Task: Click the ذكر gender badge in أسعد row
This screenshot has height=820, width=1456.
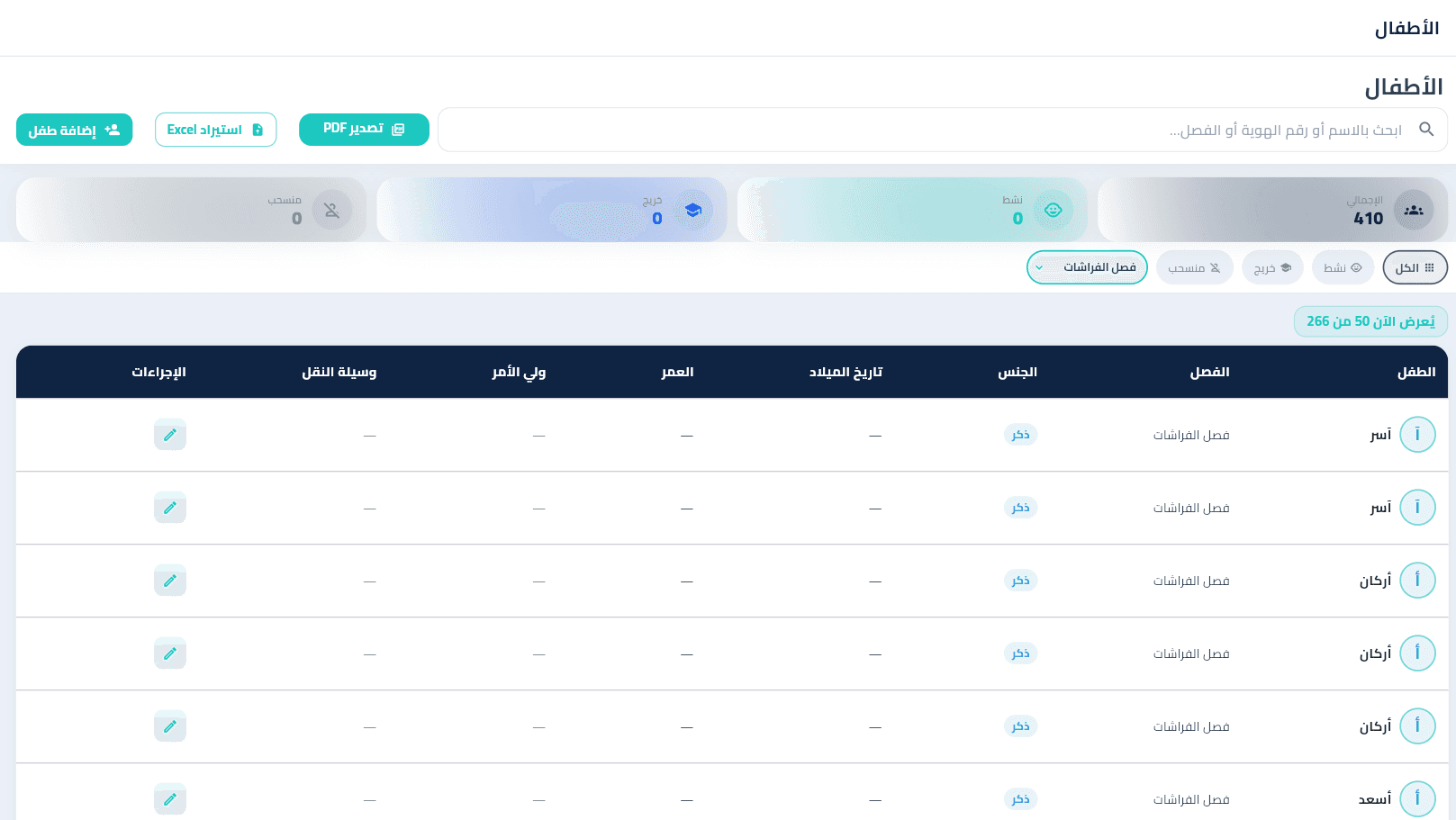Action: coord(1020,799)
